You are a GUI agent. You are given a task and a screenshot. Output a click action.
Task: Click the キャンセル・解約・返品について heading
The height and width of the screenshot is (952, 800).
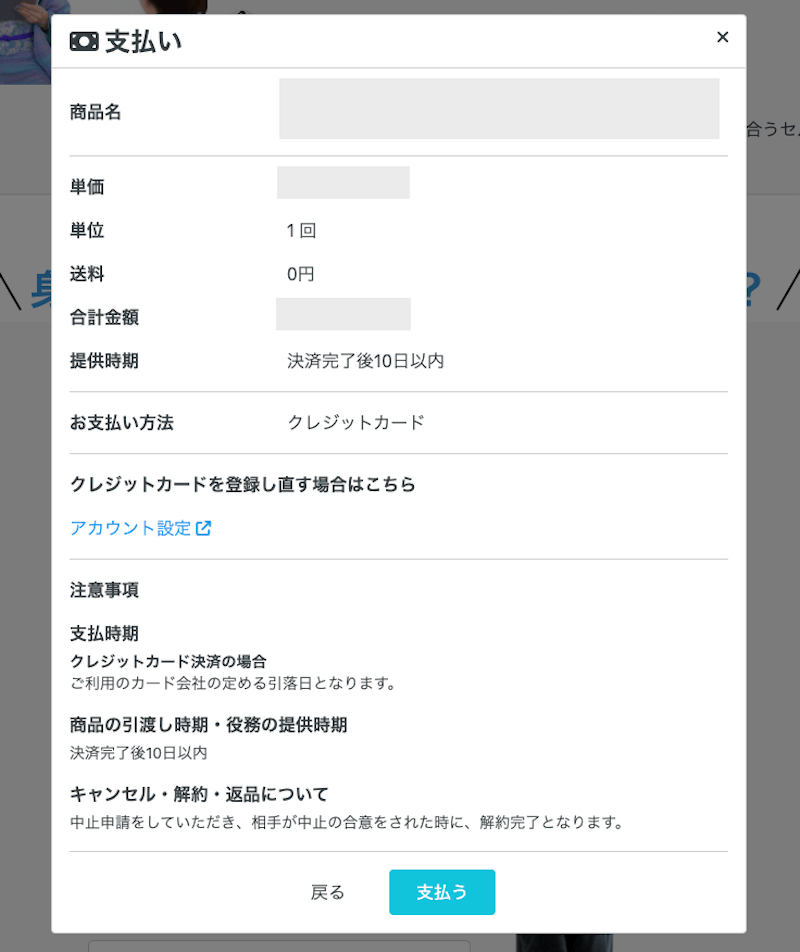[199, 795]
